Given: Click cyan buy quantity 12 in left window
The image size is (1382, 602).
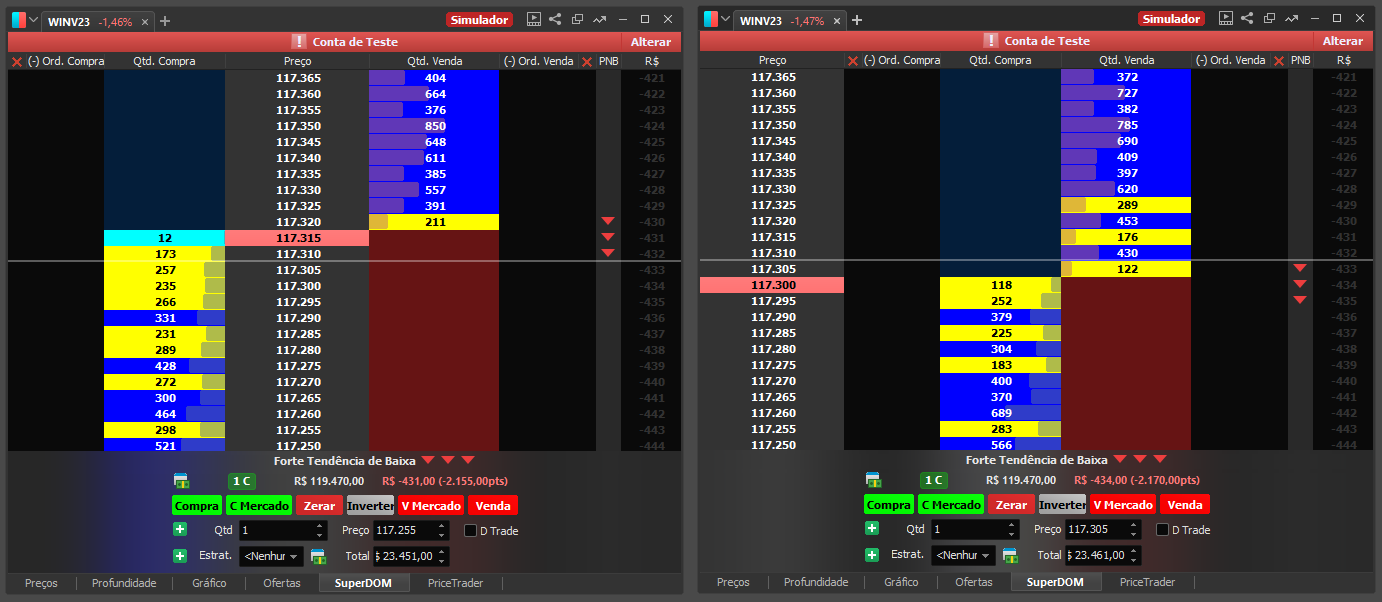Looking at the screenshot, I should pos(165,238).
